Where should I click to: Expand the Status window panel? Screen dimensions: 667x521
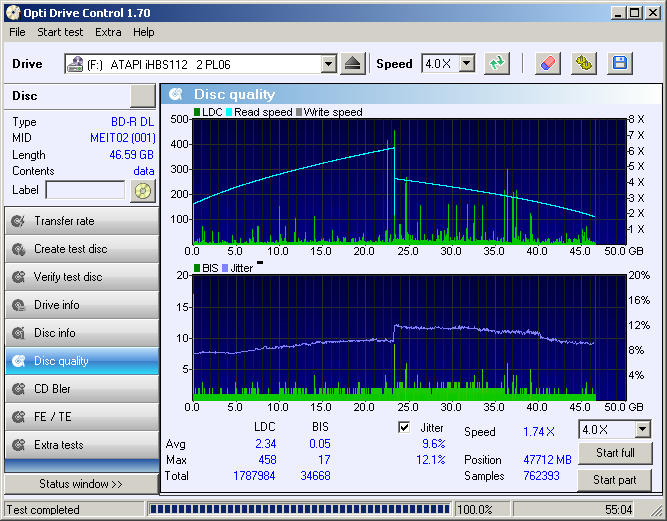coord(81,484)
